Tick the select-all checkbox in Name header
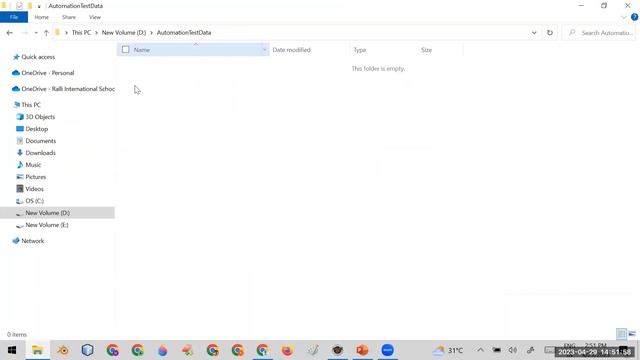 point(125,50)
